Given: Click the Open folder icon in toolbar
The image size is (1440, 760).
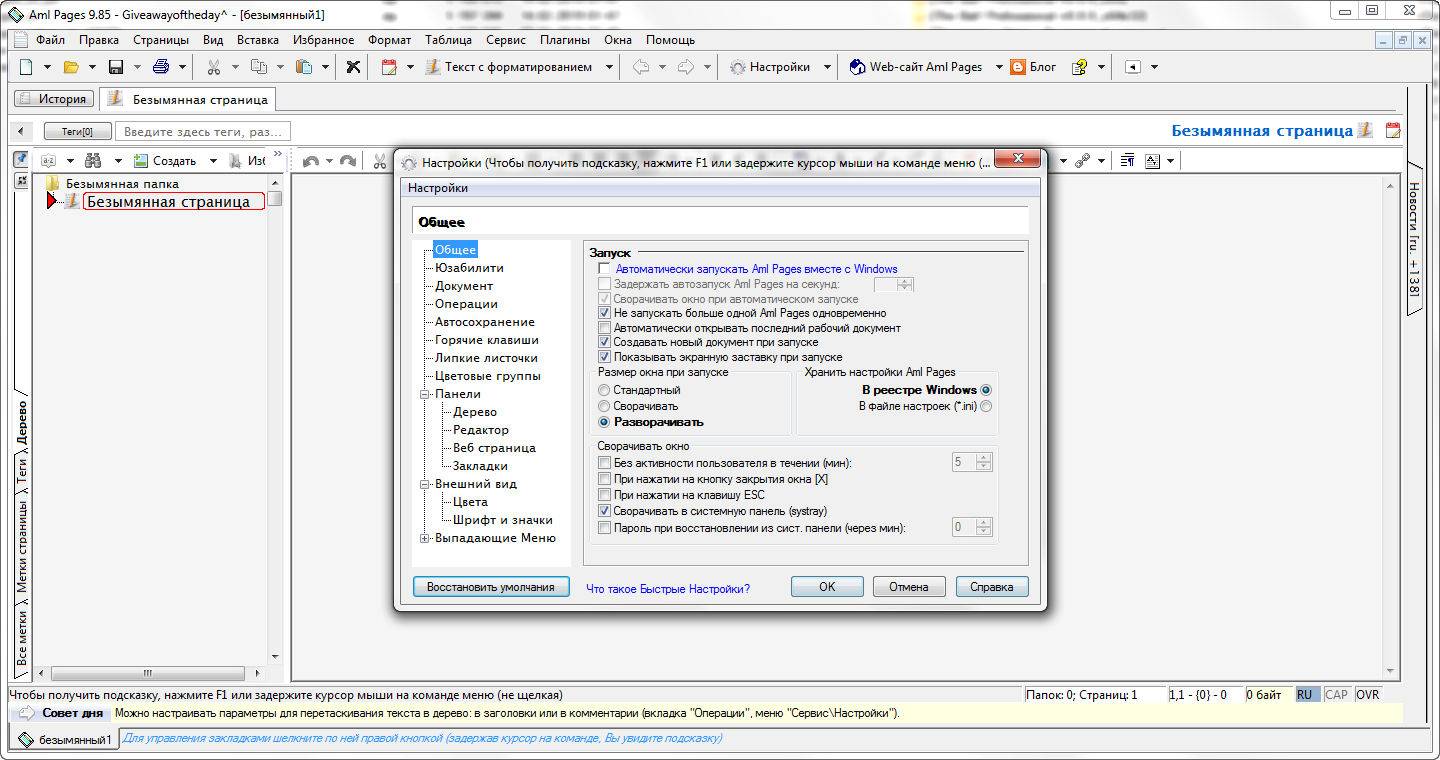Looking at the screenshot, I should coord(71,67).
